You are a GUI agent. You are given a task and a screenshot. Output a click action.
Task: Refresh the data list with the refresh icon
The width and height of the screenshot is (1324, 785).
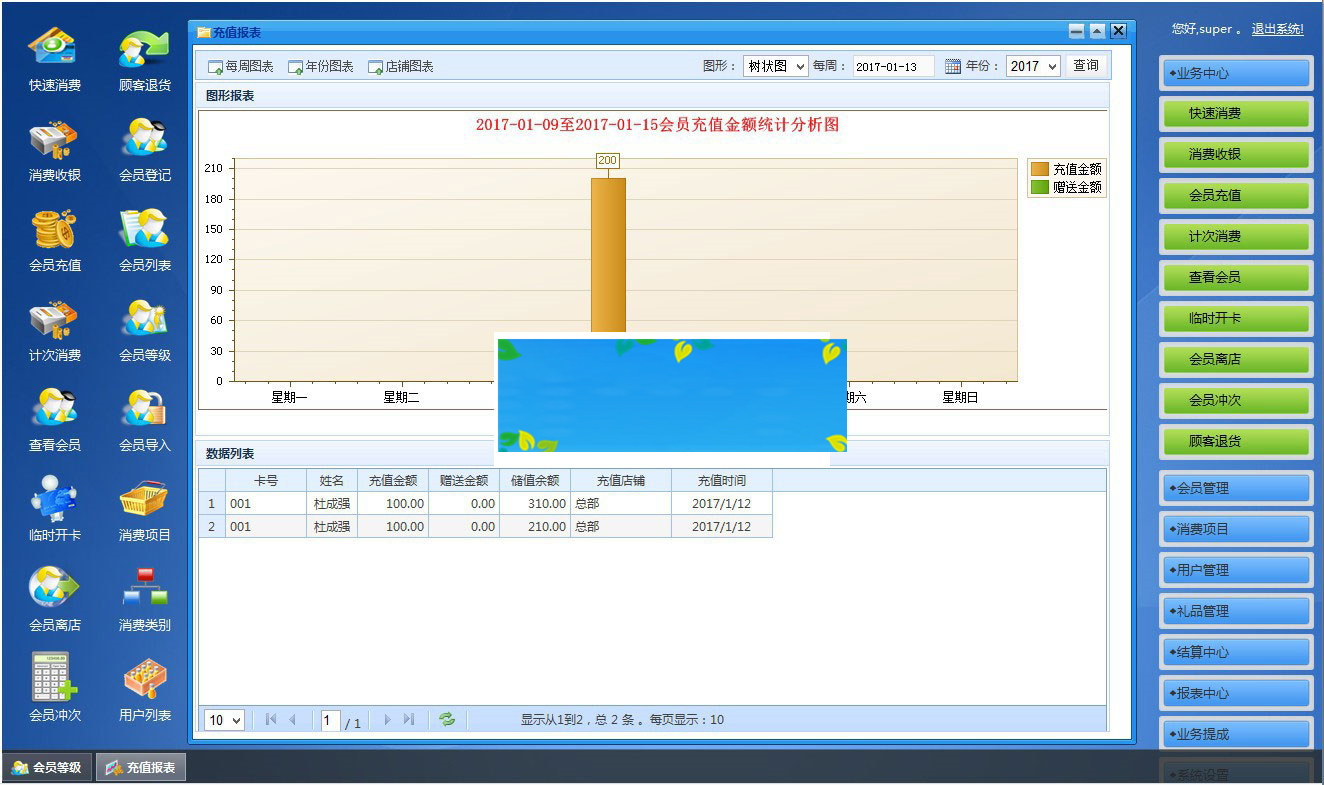tap(447, 719)
